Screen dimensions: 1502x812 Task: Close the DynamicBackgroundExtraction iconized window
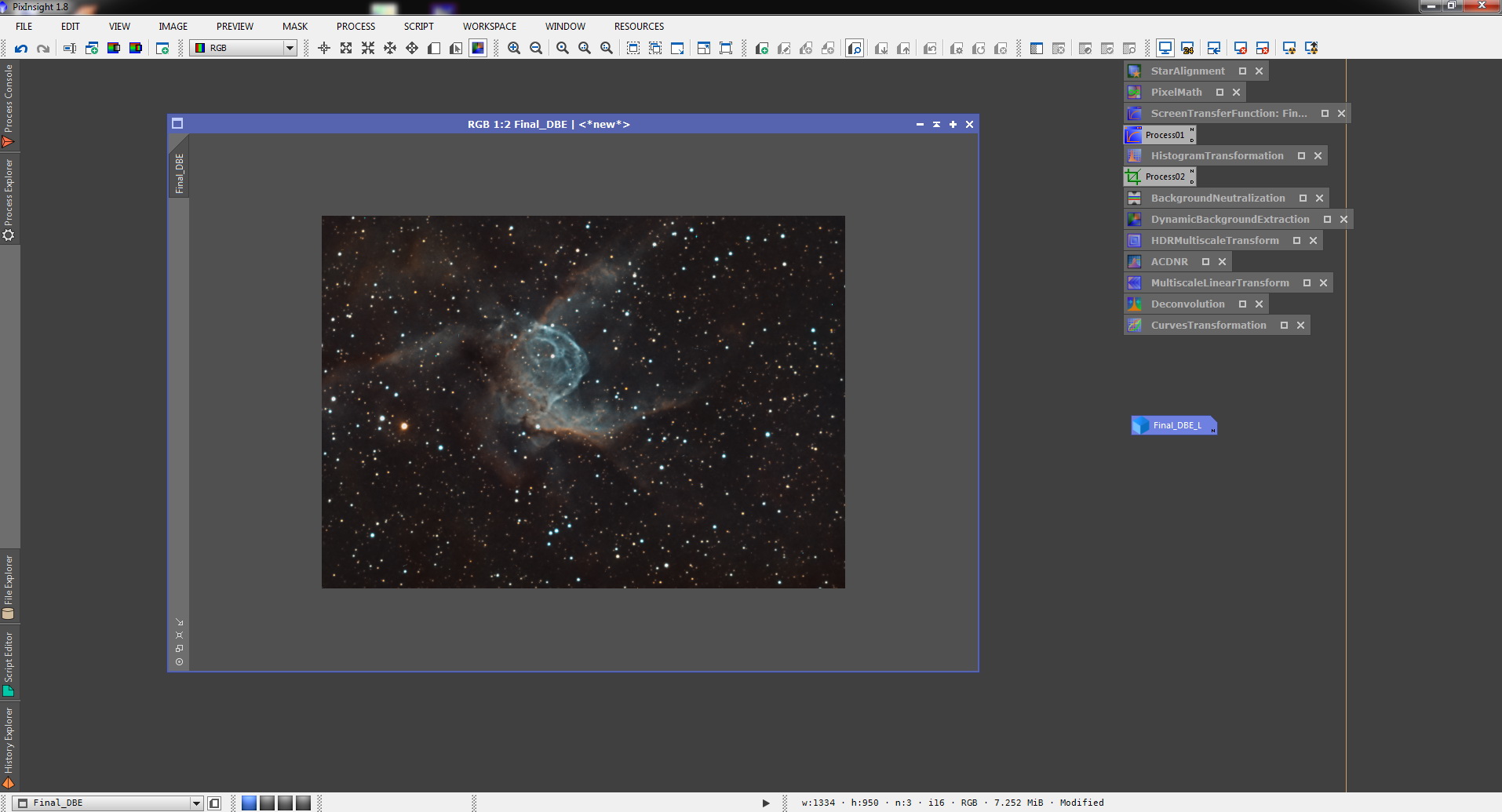(1343, 219)
